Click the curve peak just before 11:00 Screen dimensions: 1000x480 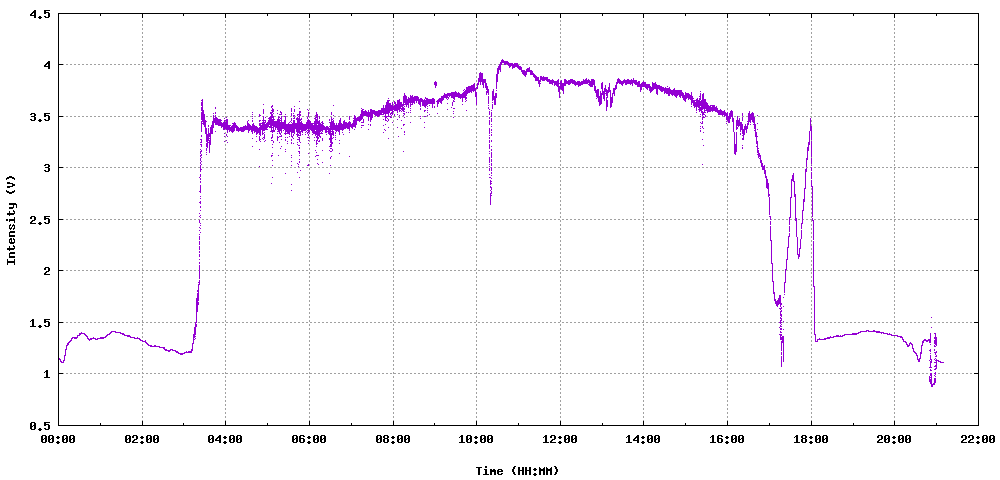click(x=503, y=61)
